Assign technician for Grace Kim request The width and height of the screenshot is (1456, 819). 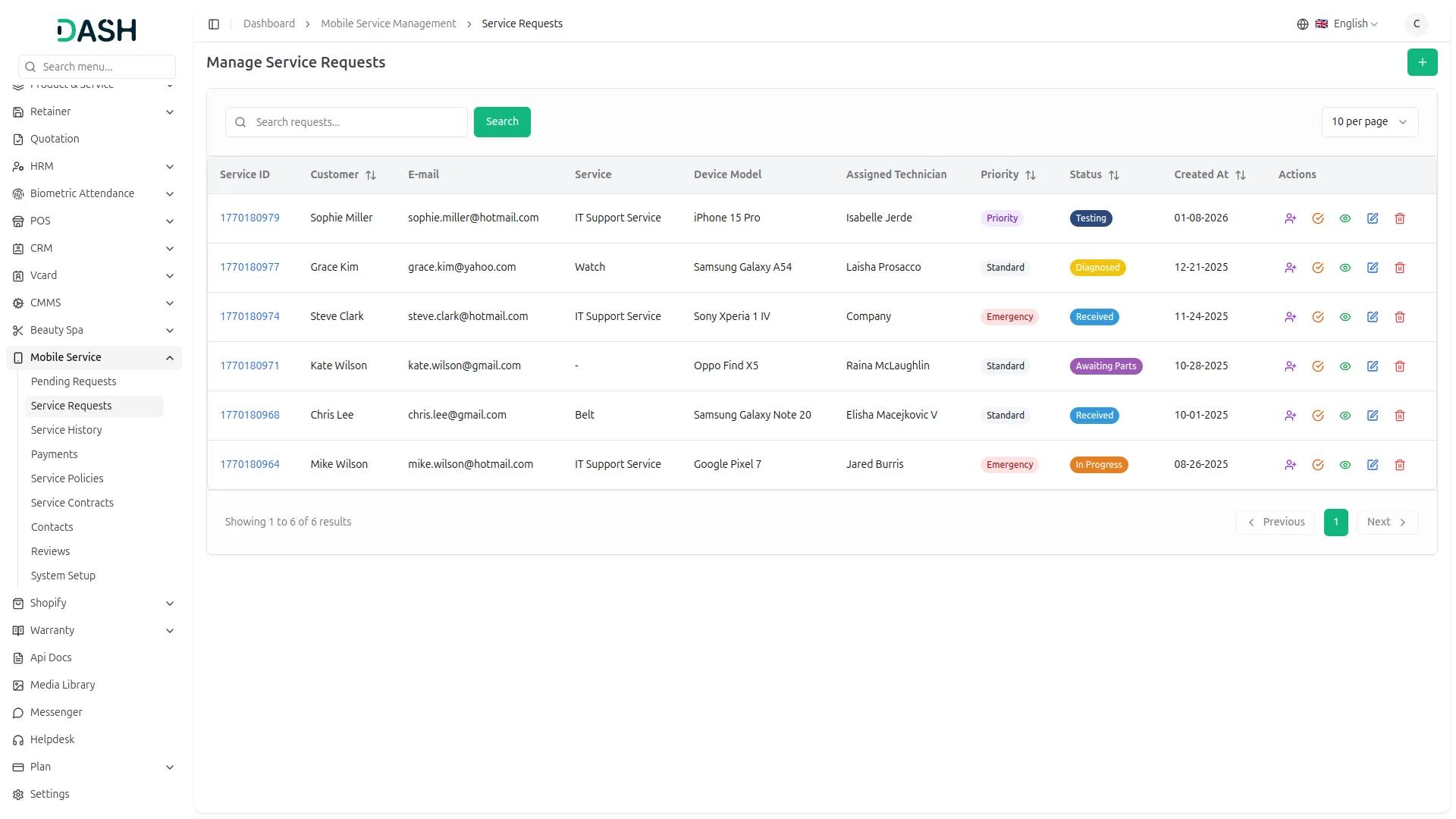tap(1290, 268)
